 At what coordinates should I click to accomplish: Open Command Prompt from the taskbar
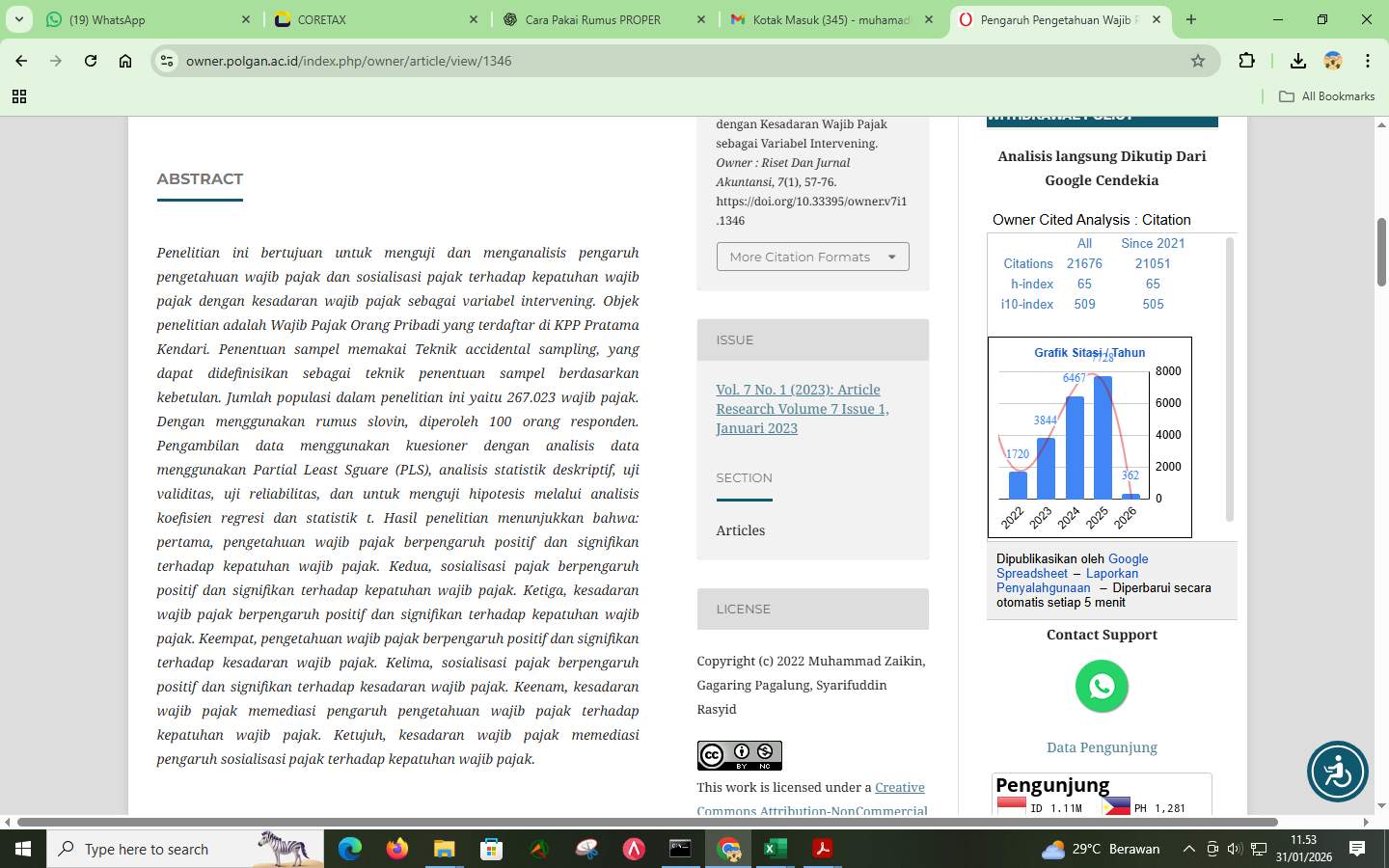[681, 849]
